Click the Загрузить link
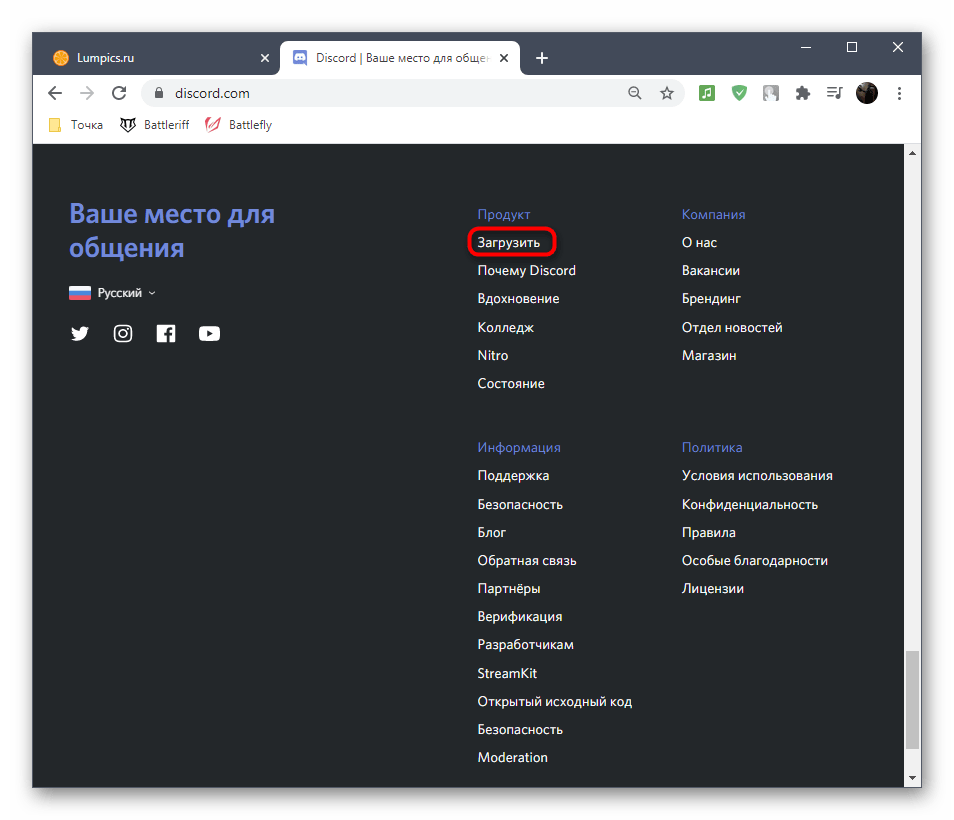This screenshot has width=954, height=820. [509, 242]
